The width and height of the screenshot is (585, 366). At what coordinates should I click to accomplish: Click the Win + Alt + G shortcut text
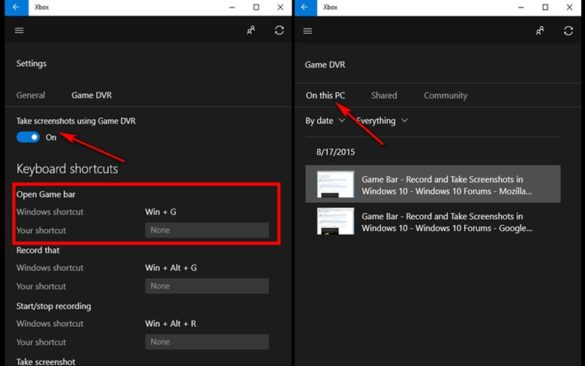click(171, 268)
